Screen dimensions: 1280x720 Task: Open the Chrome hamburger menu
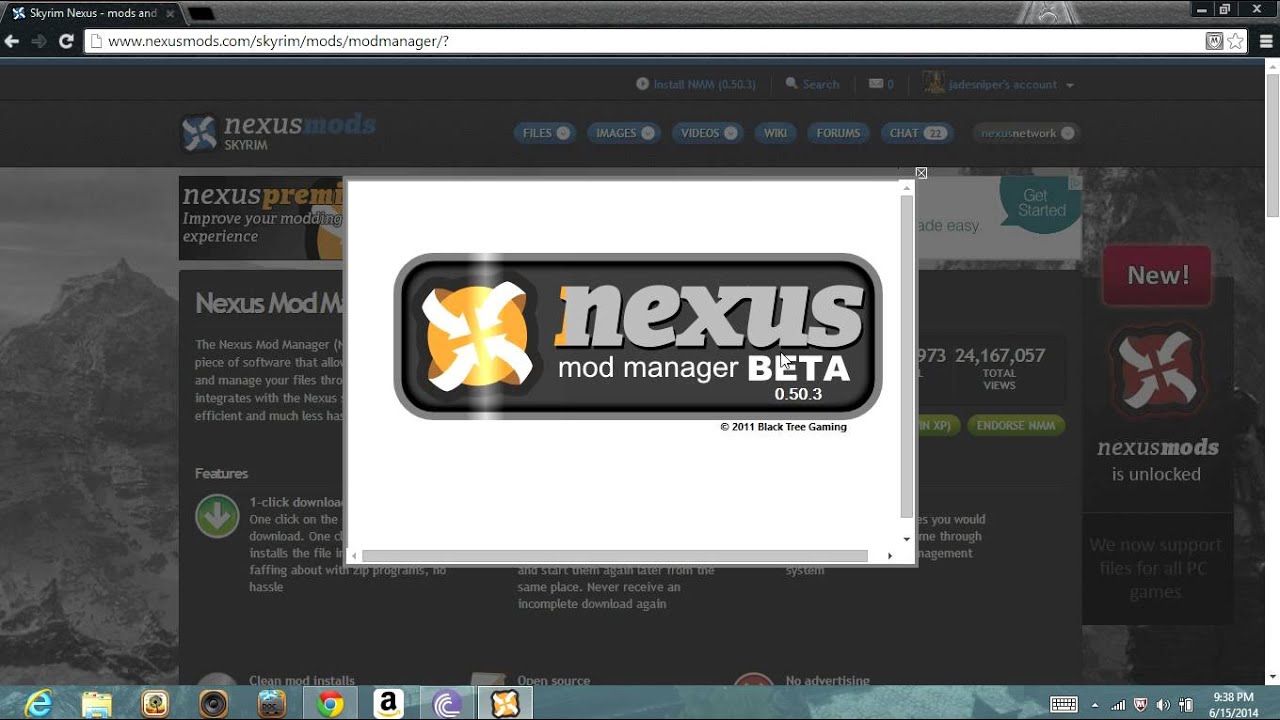click(1266, 41)
